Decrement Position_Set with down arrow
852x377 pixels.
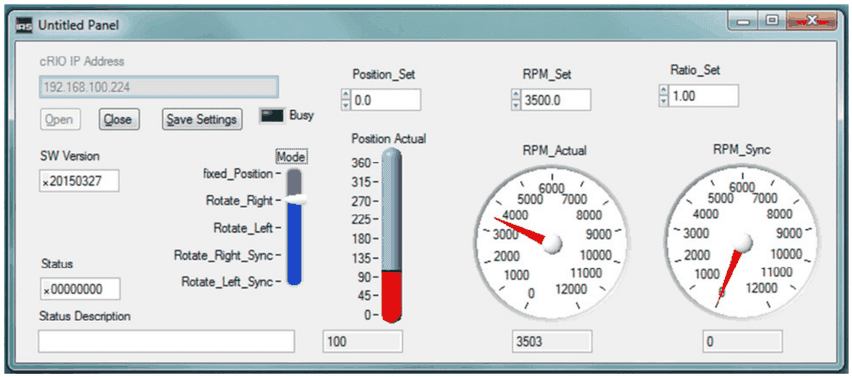(346, 104)
